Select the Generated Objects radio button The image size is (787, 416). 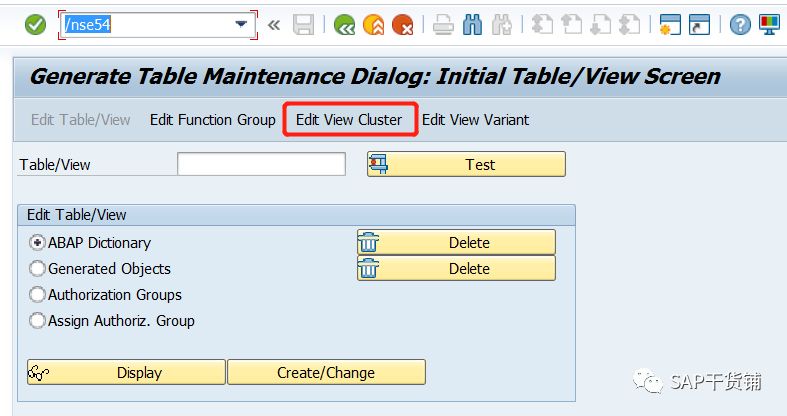coord(38,269)
